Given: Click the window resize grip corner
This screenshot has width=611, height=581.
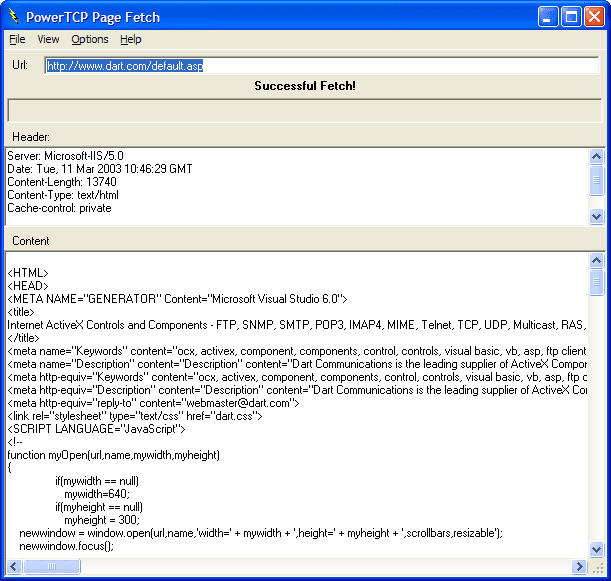Looking at the screenshot, I should coord(597,568).
